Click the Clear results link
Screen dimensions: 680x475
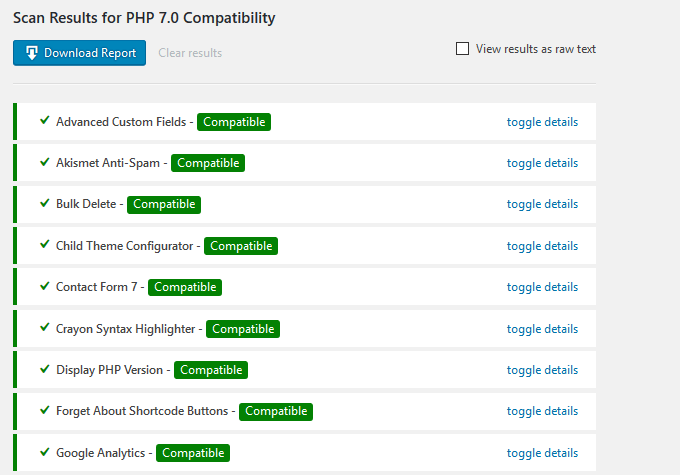190,53
